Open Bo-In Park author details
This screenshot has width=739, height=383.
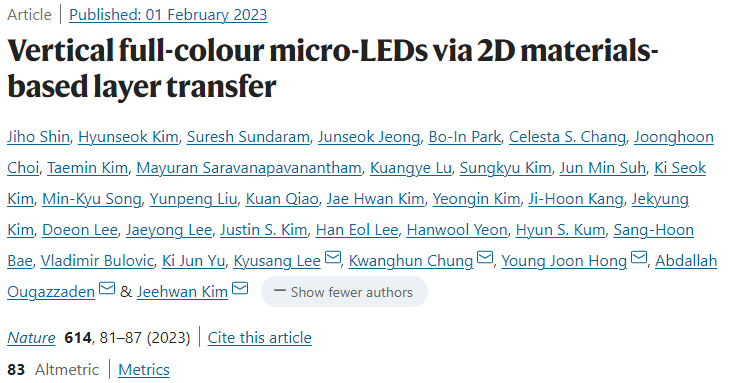pyautogui.click(x=464, y=137)
